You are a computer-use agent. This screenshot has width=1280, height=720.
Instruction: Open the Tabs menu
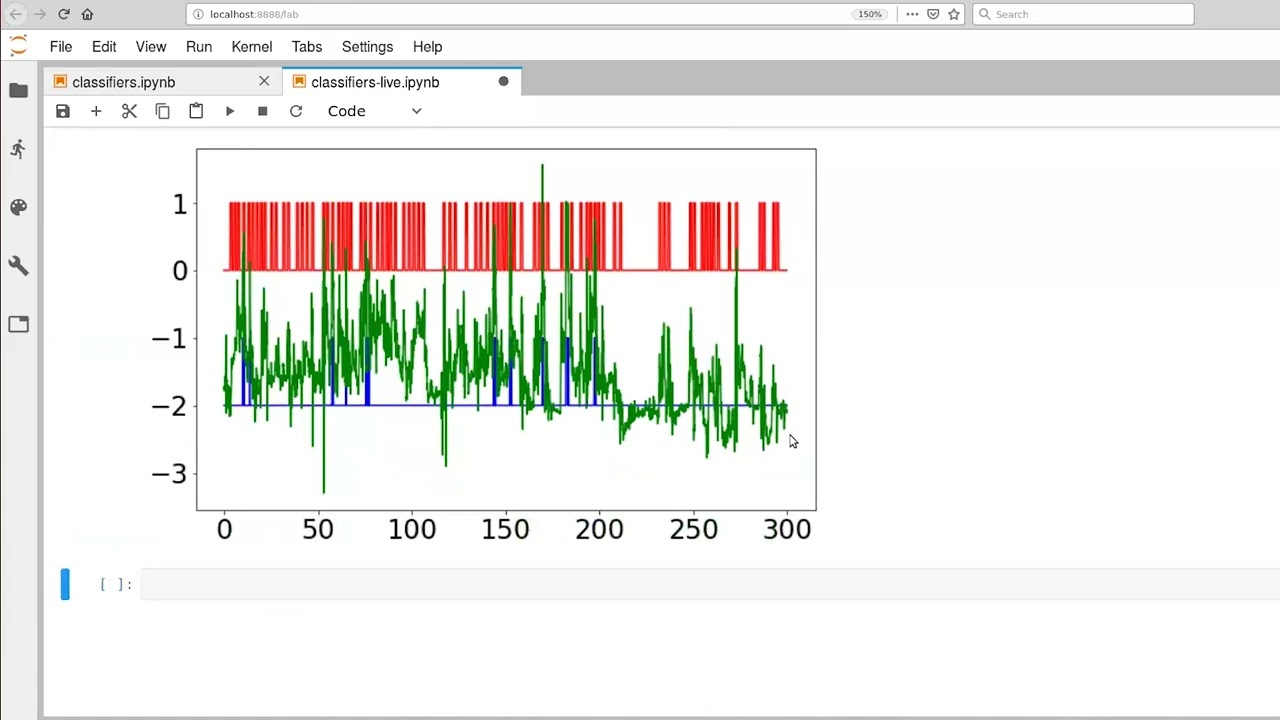coord(307,46)
